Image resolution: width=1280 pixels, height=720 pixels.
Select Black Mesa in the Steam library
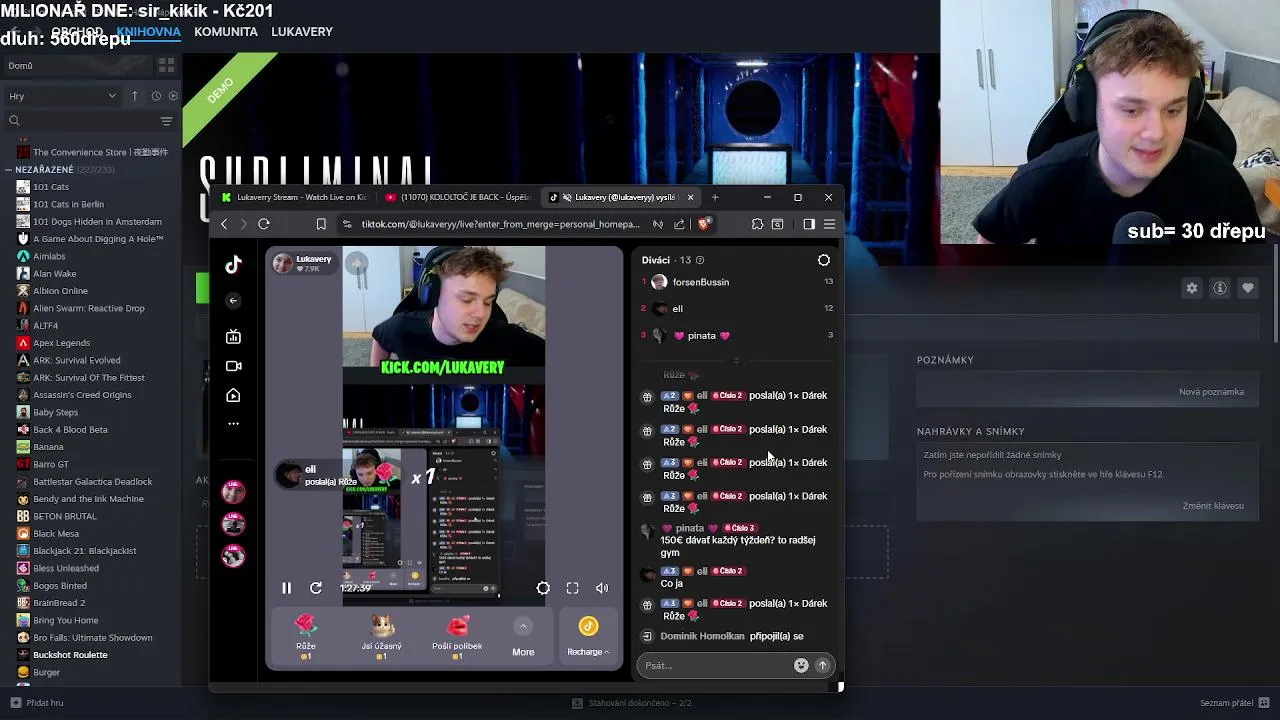pos(56,534)
